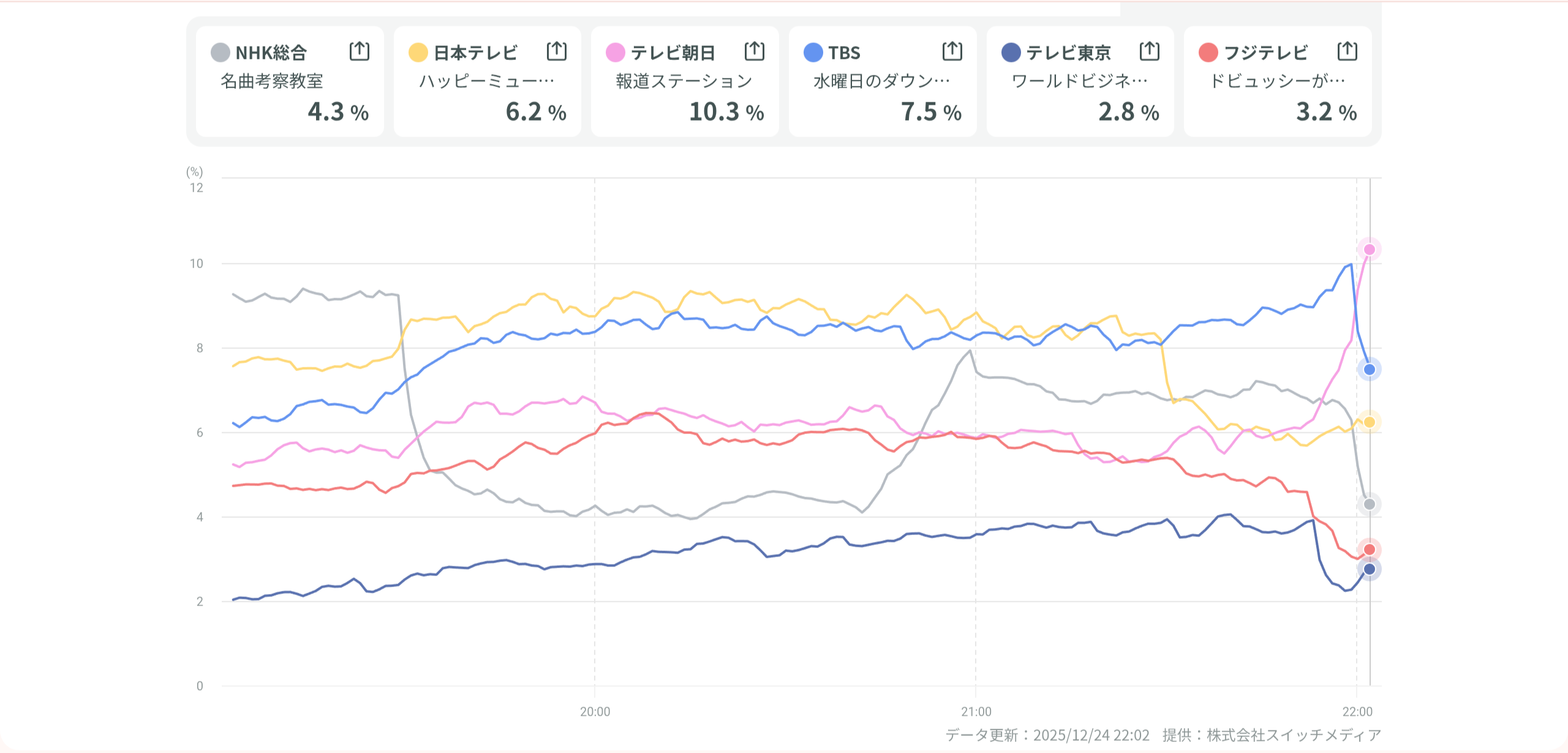Click the 21:00 time axis label
Screen dimensions: 1568x753
click(x=976, y=711)
